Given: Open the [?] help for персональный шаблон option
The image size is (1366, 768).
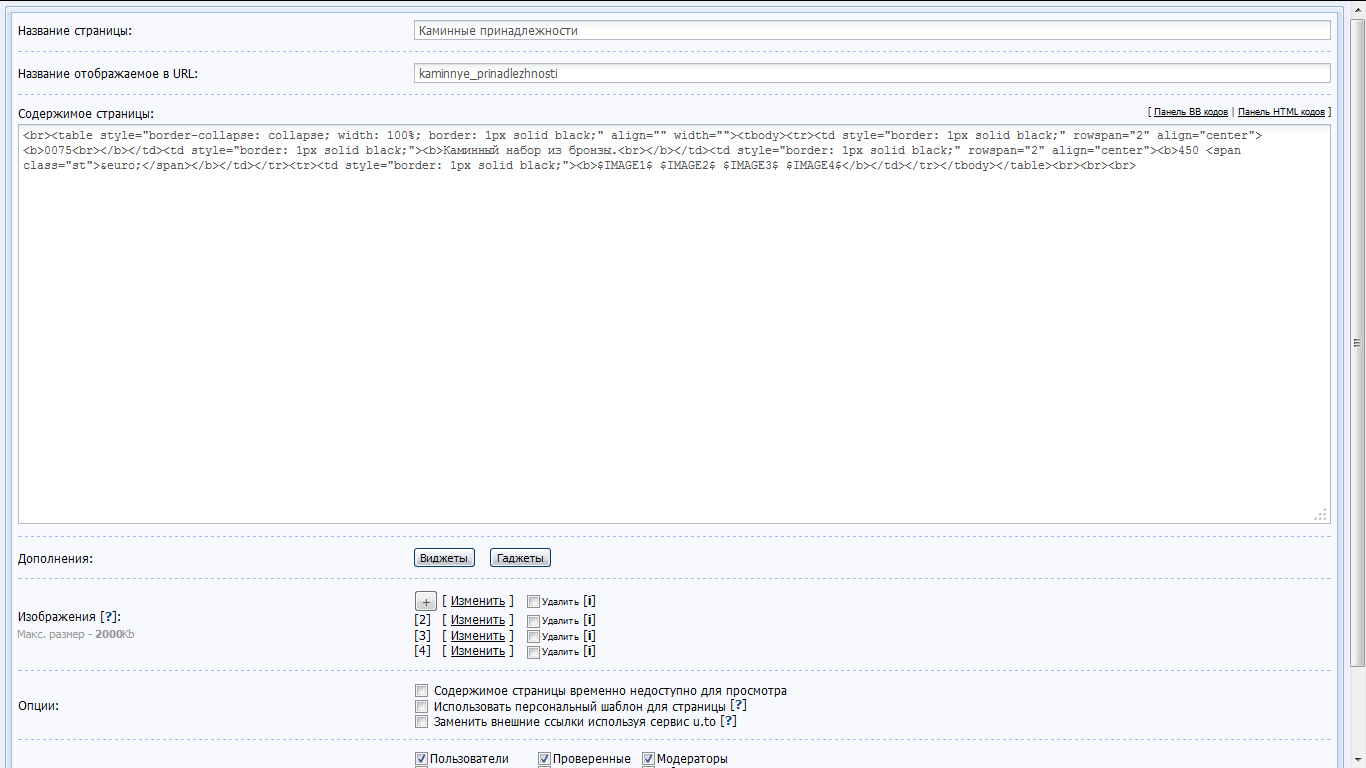Looking at the screenshot, I should [x=739, y=706].
